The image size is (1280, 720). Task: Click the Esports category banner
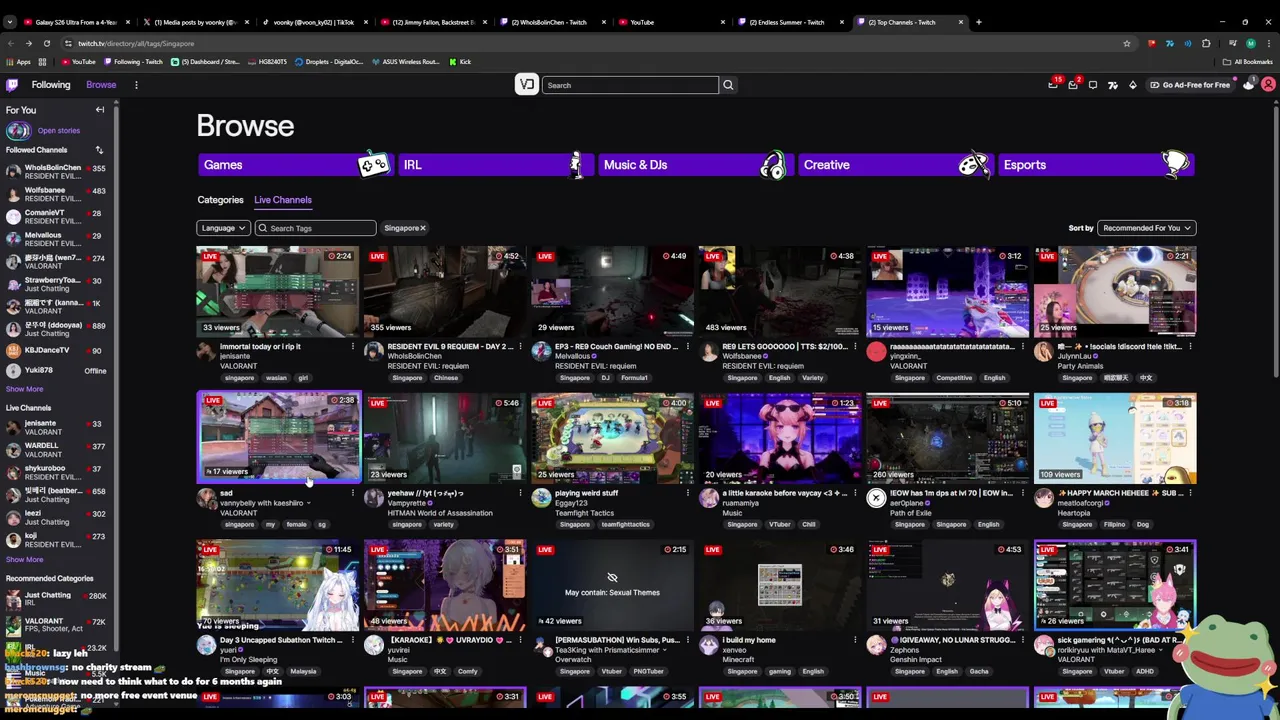tap(1095, 165)
